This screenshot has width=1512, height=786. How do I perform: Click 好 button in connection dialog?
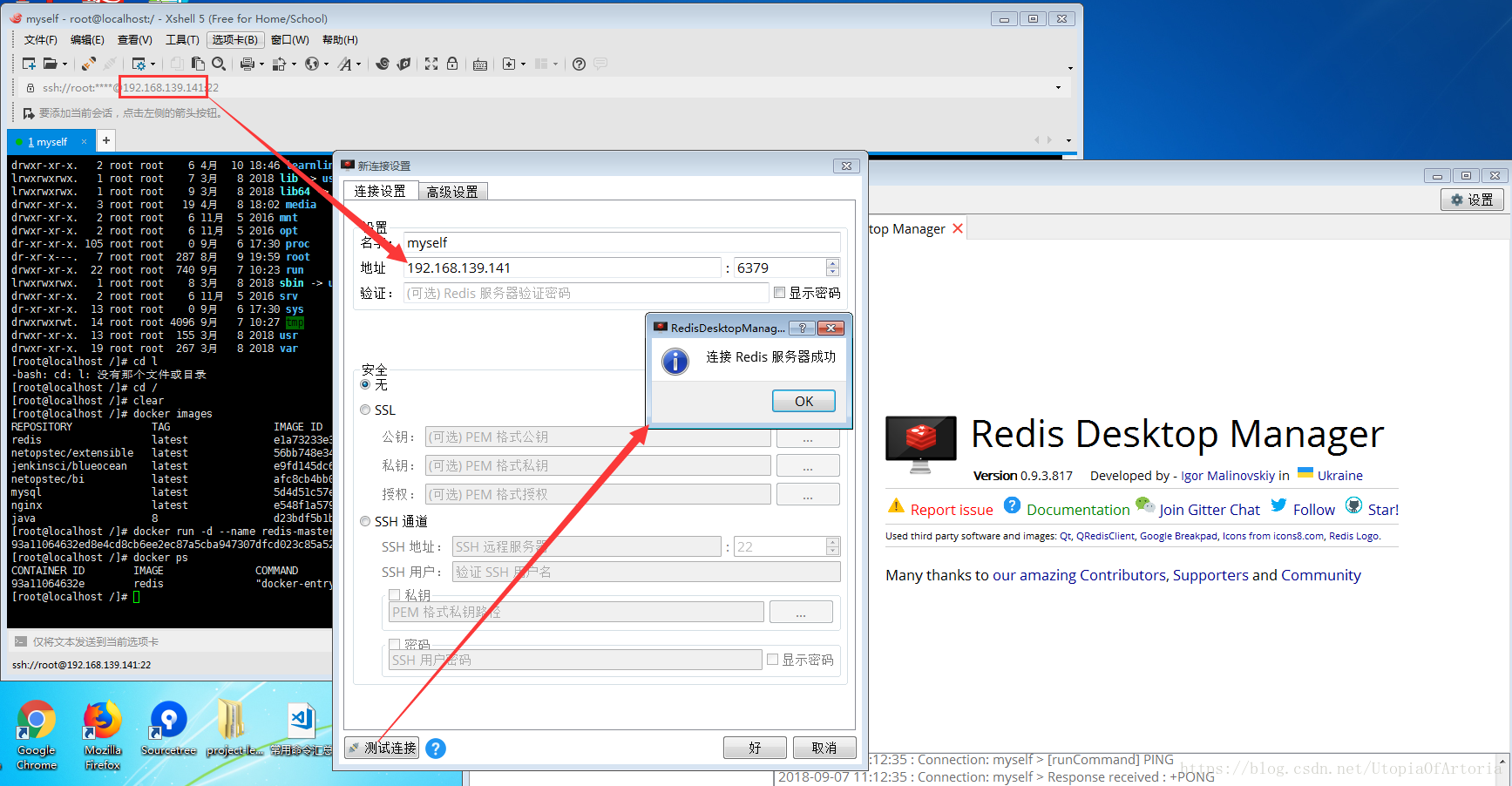[755, 748]
